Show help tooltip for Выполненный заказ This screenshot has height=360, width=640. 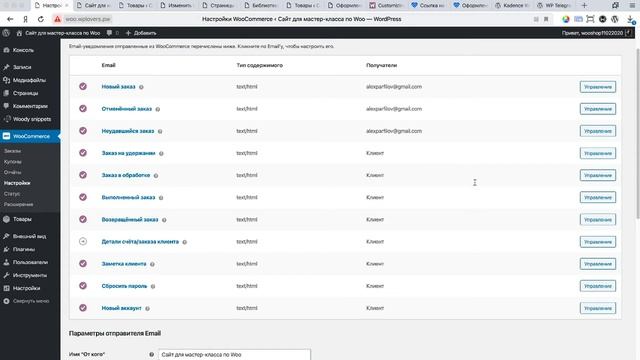tap(161, 198)
